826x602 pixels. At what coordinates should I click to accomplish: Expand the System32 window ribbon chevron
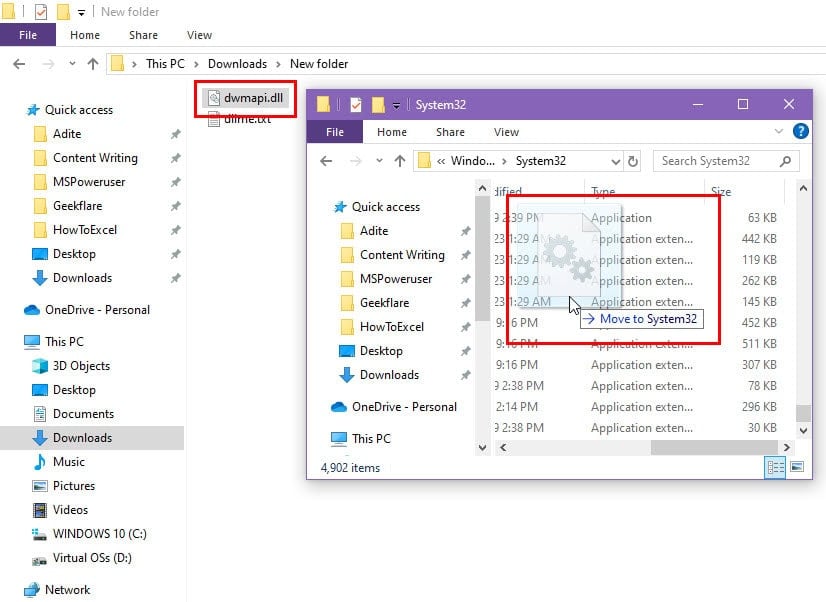[x=779, y=131]
